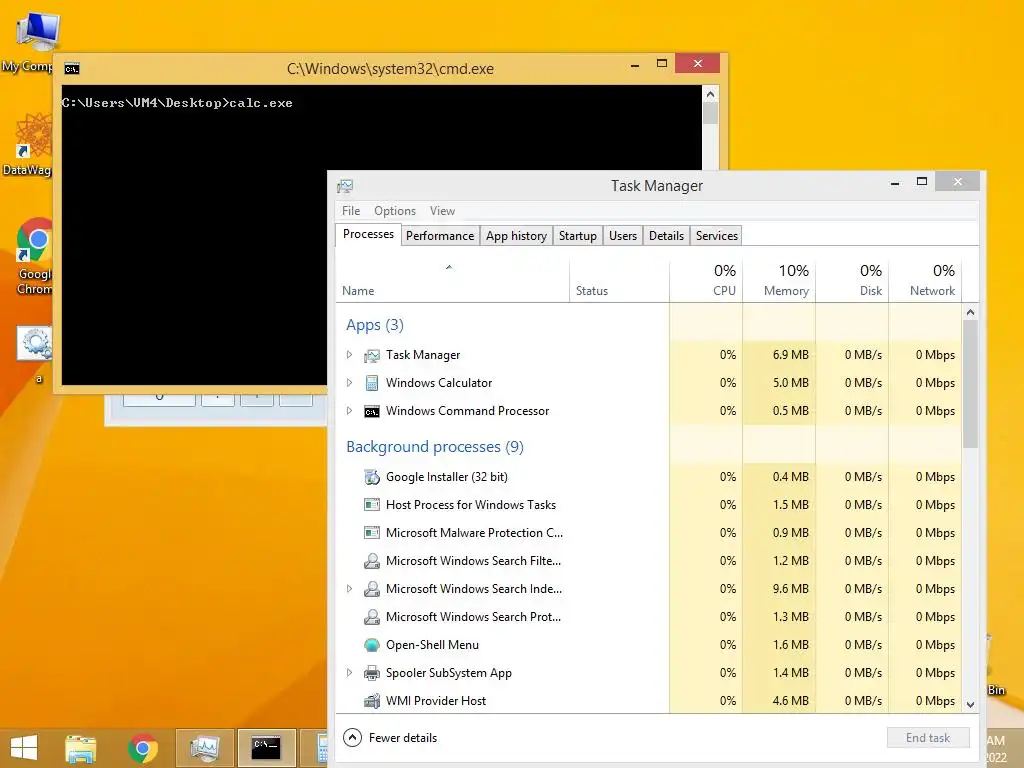Click the Background processes (9) group heading

point(435,447)
